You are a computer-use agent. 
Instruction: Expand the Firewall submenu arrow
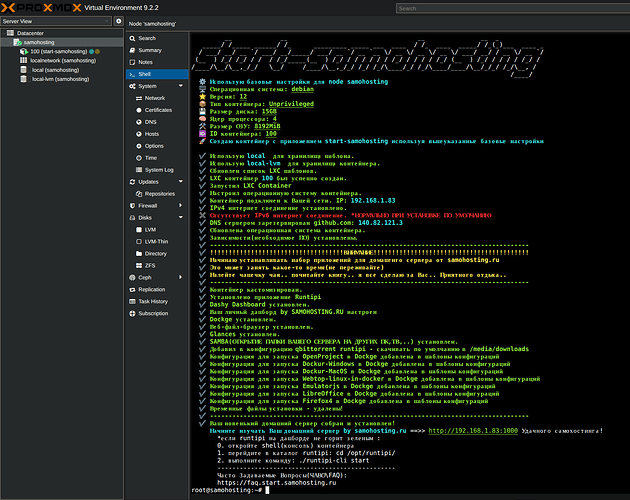tap(180, 205)
